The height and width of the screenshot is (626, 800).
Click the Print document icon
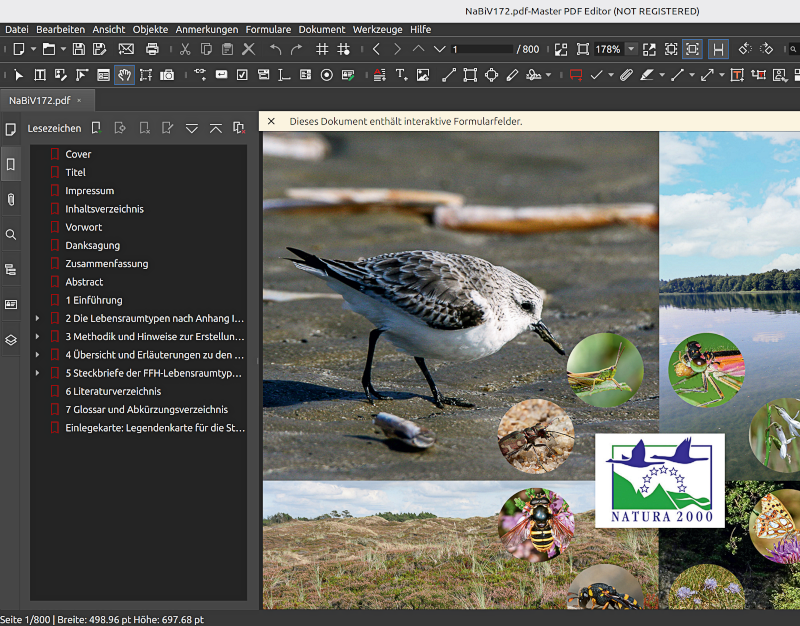point(152,47)
